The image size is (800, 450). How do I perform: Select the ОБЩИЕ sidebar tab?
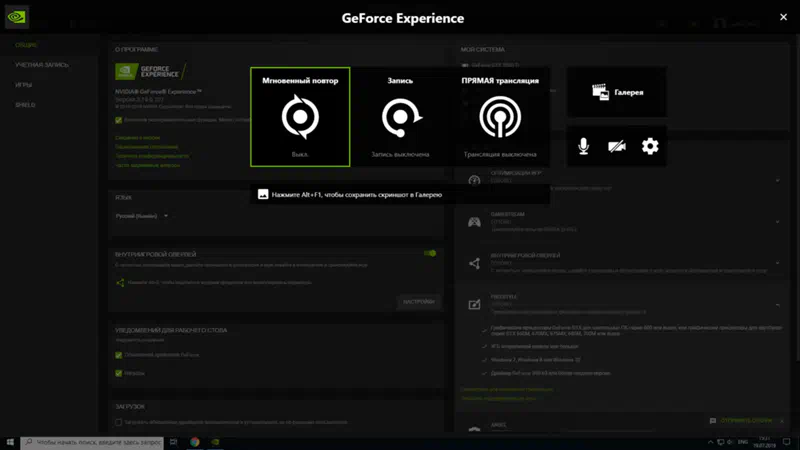(26, 45)
